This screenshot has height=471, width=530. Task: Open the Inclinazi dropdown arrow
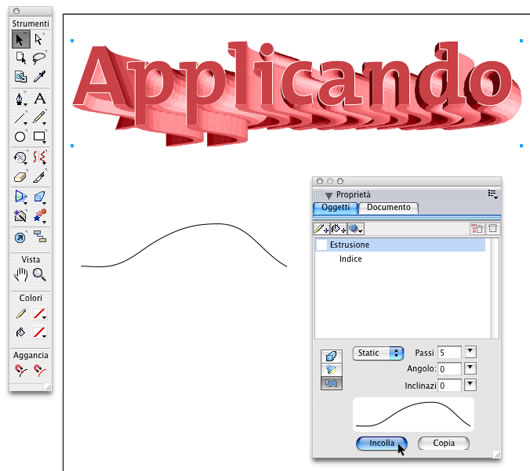coord(471,384)
